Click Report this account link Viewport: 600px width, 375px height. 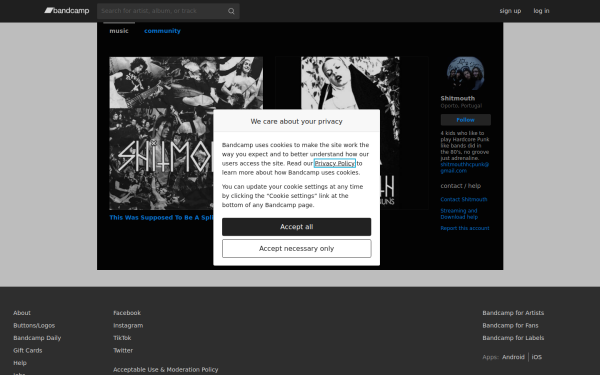point(465,228)
